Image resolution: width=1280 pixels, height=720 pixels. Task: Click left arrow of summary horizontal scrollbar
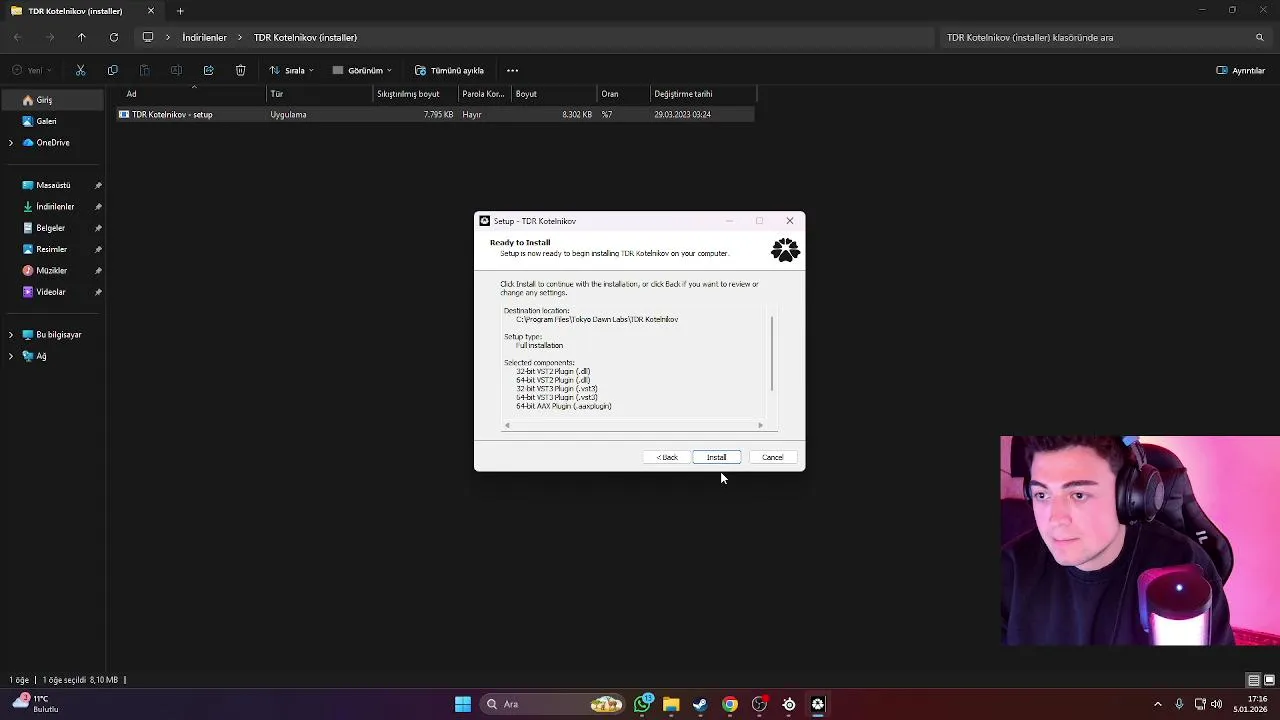[x=507, y=425]
